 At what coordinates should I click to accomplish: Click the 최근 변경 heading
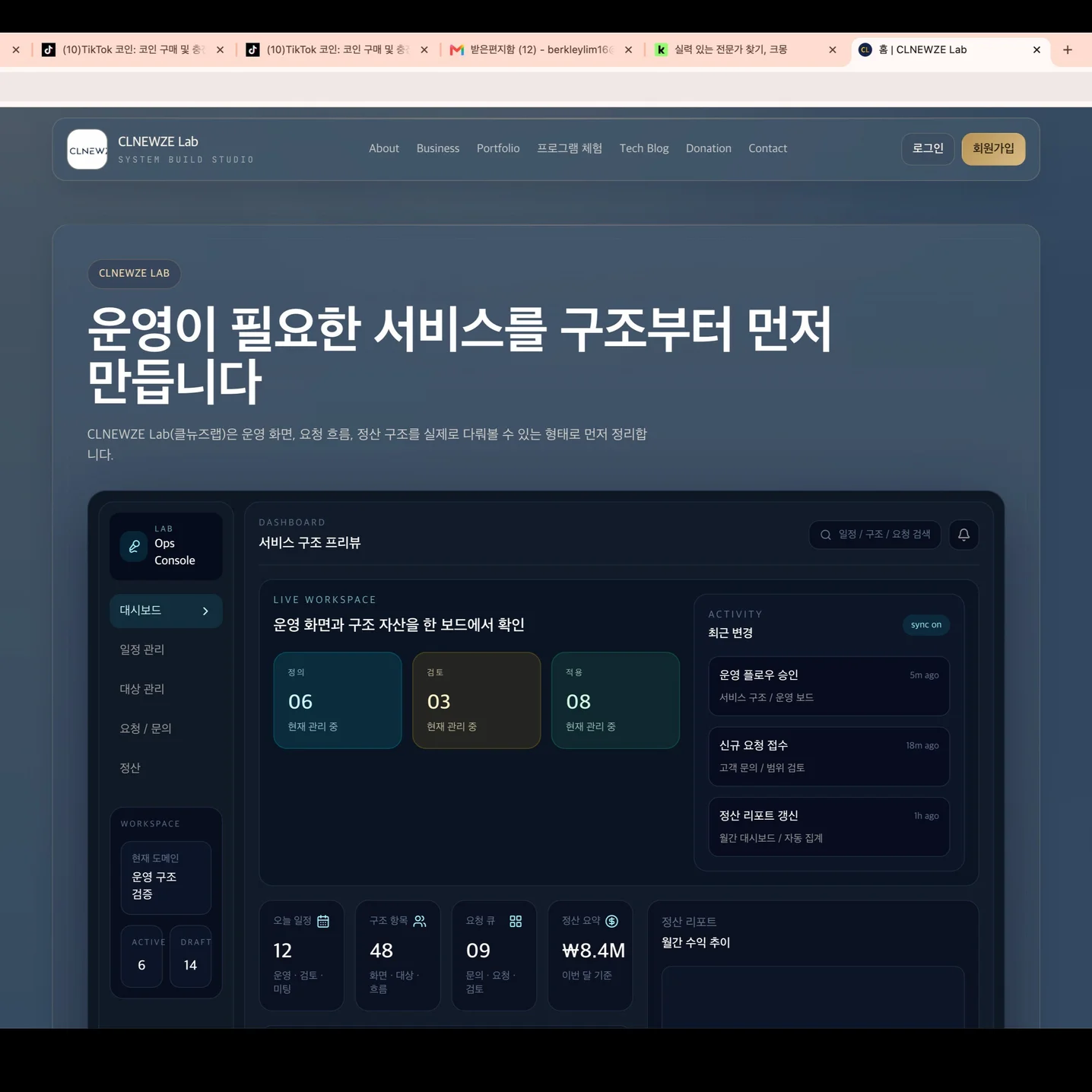[x=731, y=633]
